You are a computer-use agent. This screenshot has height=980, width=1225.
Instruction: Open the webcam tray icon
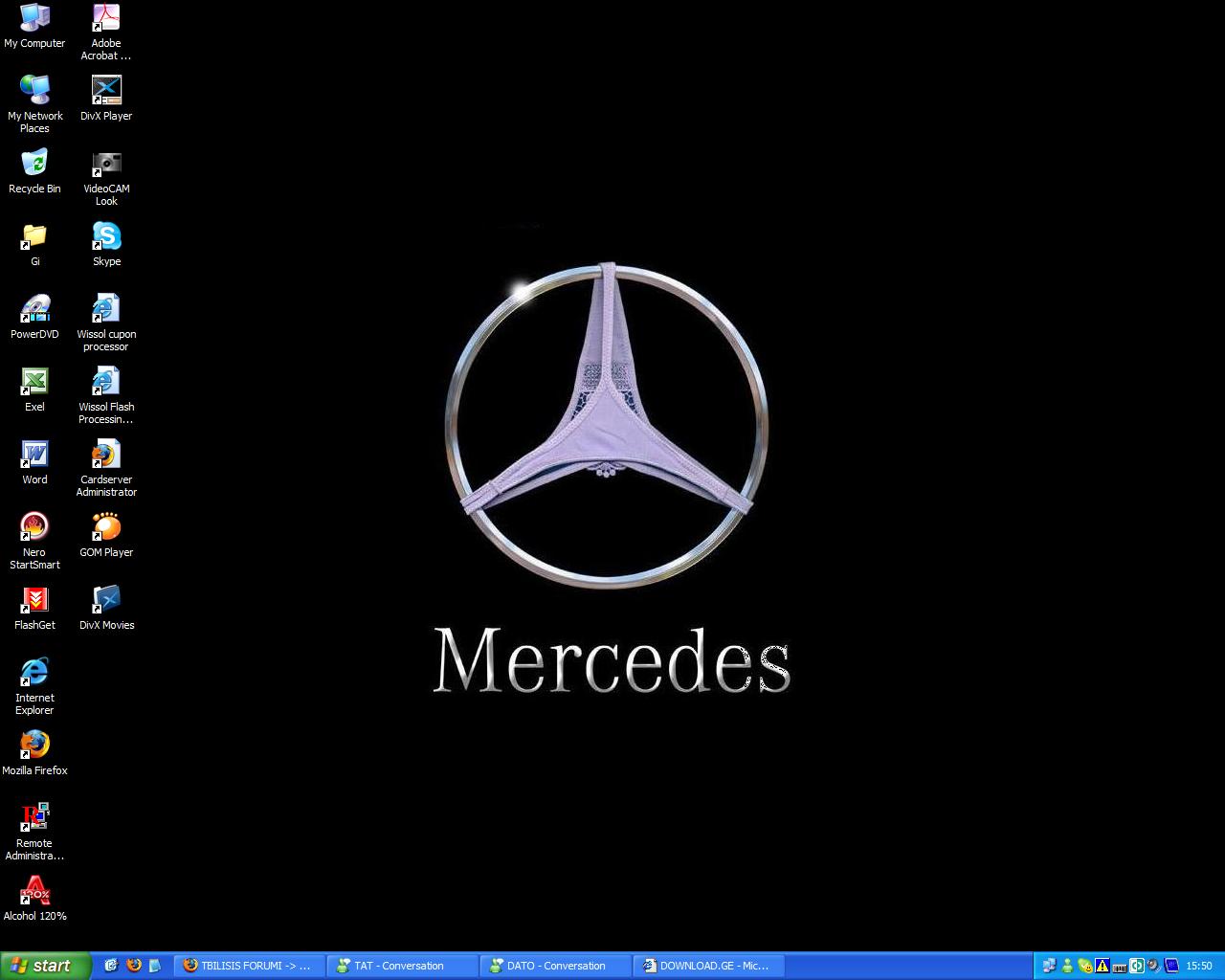pyautogui.click(x=1153, y=966)
